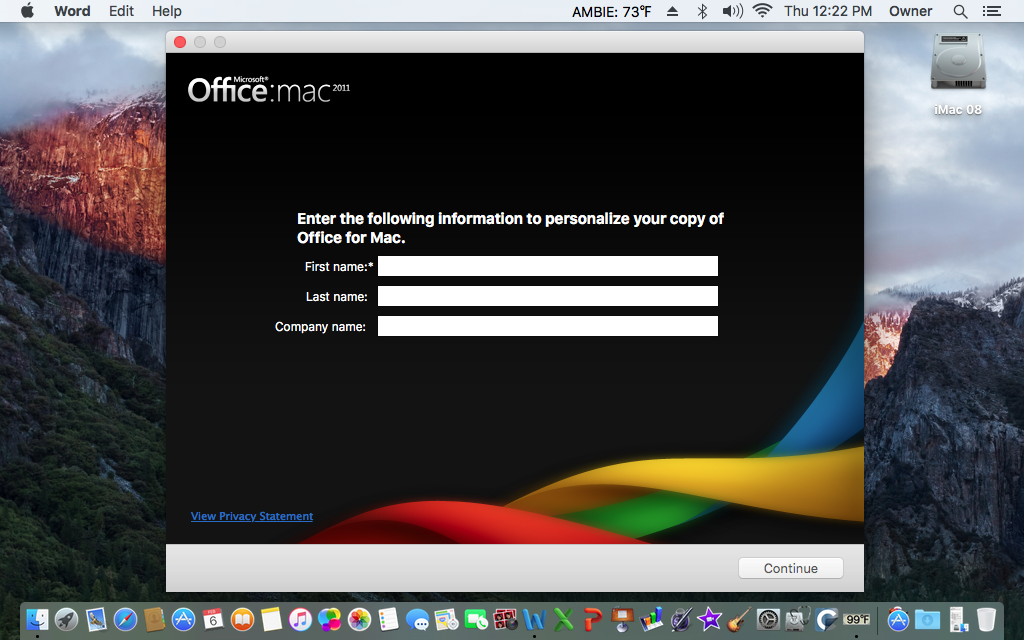Open Keynote from the Dock
The height and width of the screenshot is (640, 1024).
point(622,618)
